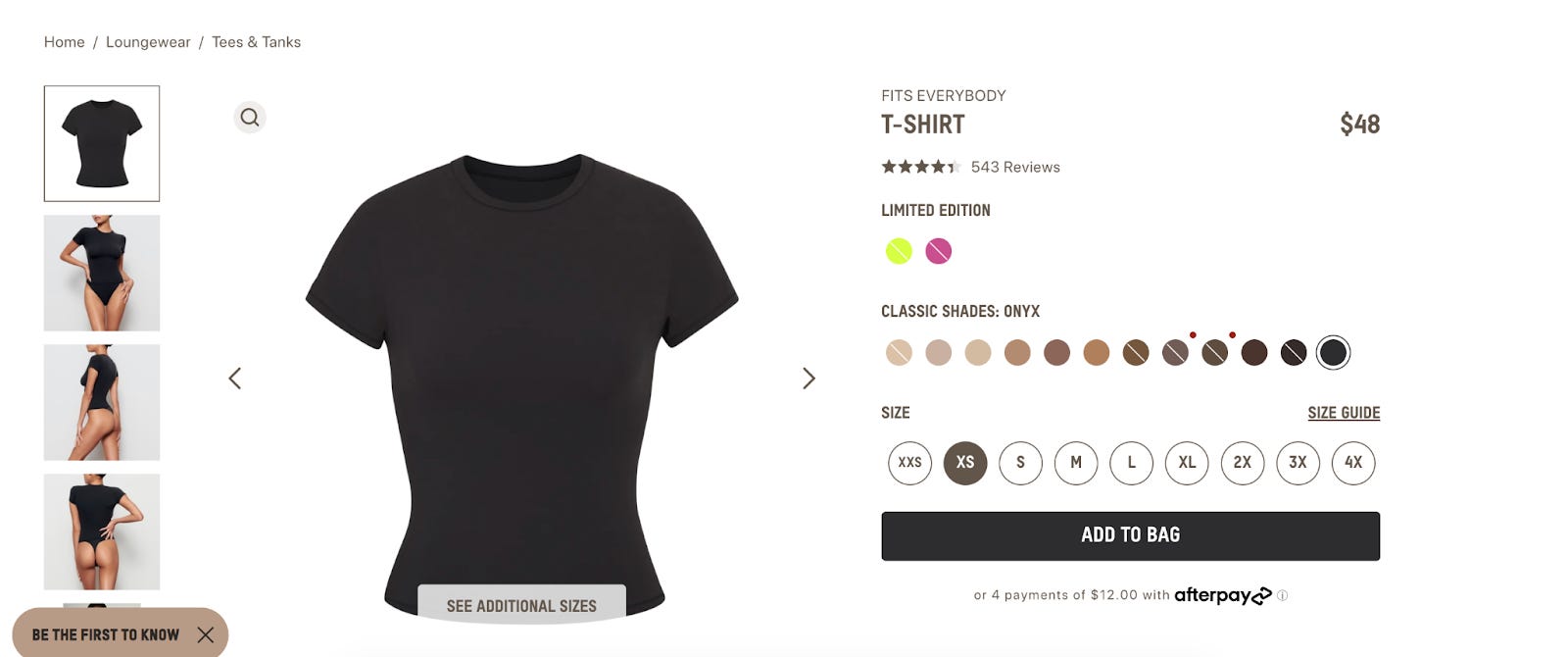Go to Loungewear breadcrumb

pyautogui.click(x=148, y=42)
